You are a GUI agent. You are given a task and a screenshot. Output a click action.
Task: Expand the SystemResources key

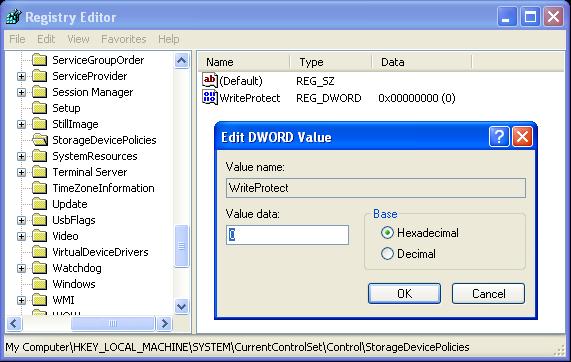click(x=21, y=156)
